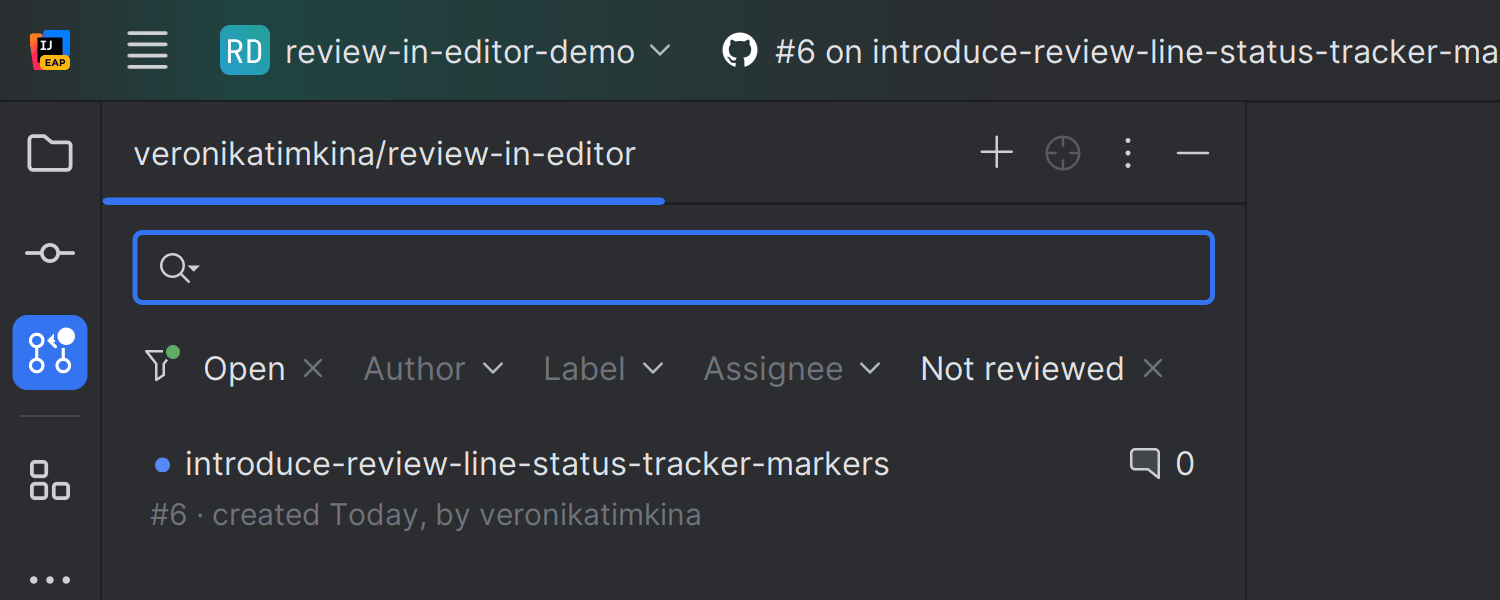
Task: Select the Pull Requests tool window icon
Action: point(49,352)
